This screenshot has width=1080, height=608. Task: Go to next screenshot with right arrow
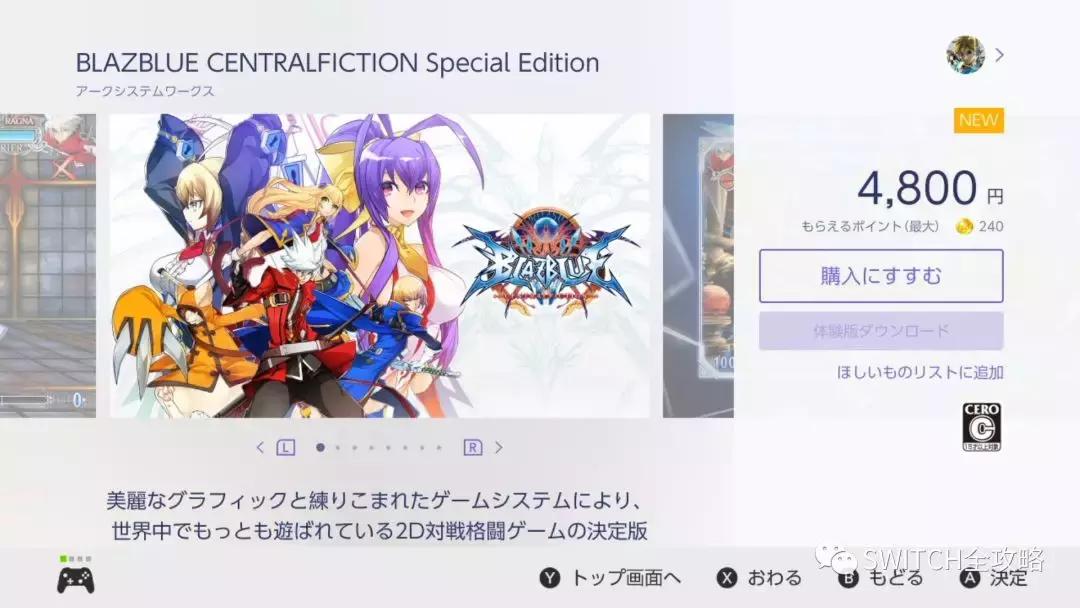click(x=499, y=448)
